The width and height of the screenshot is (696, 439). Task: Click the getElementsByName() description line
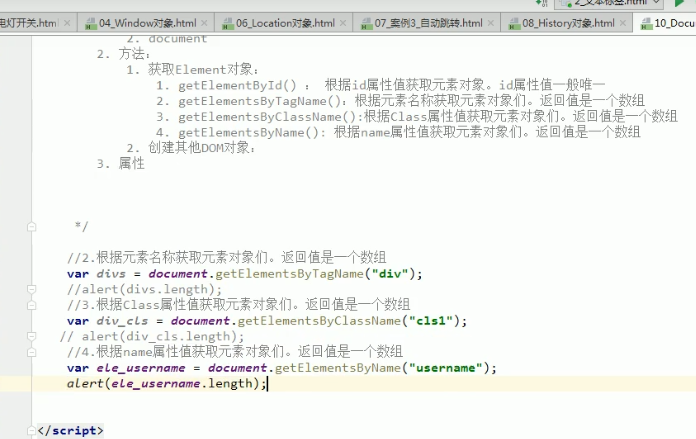398,132
